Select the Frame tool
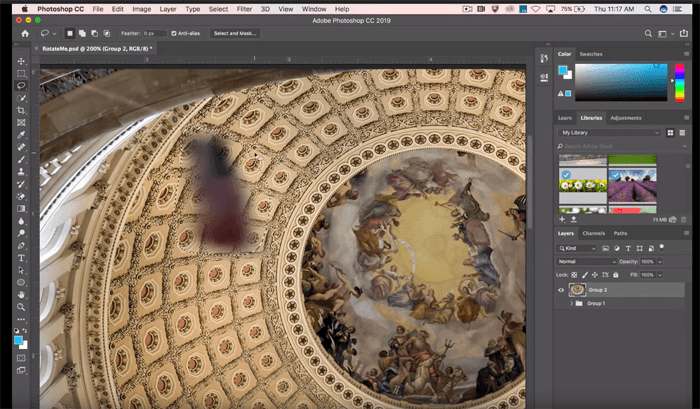 coord(21,122)
